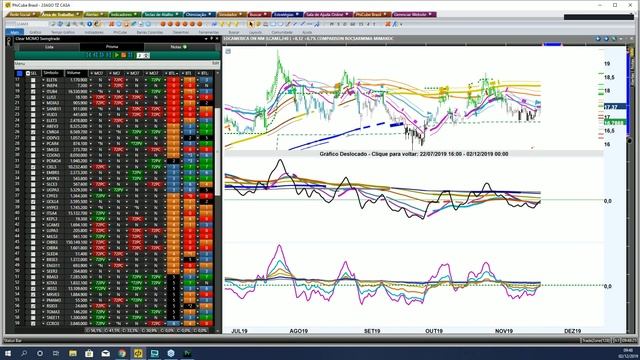
Task: Switch to Prisma tab in panel
Action: 112,47
